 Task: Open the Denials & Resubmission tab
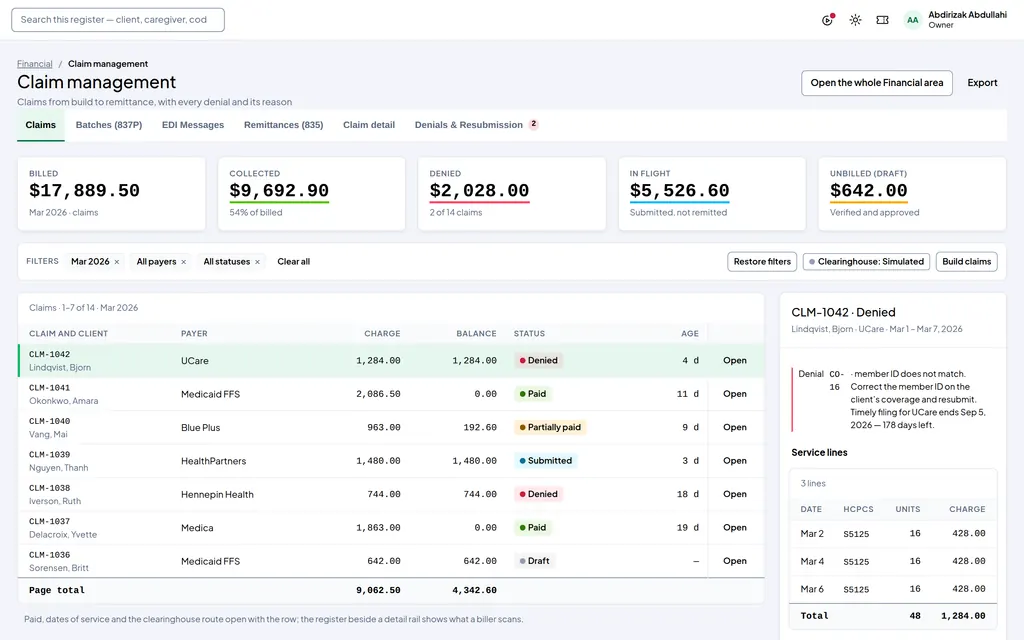coord(476,125)
